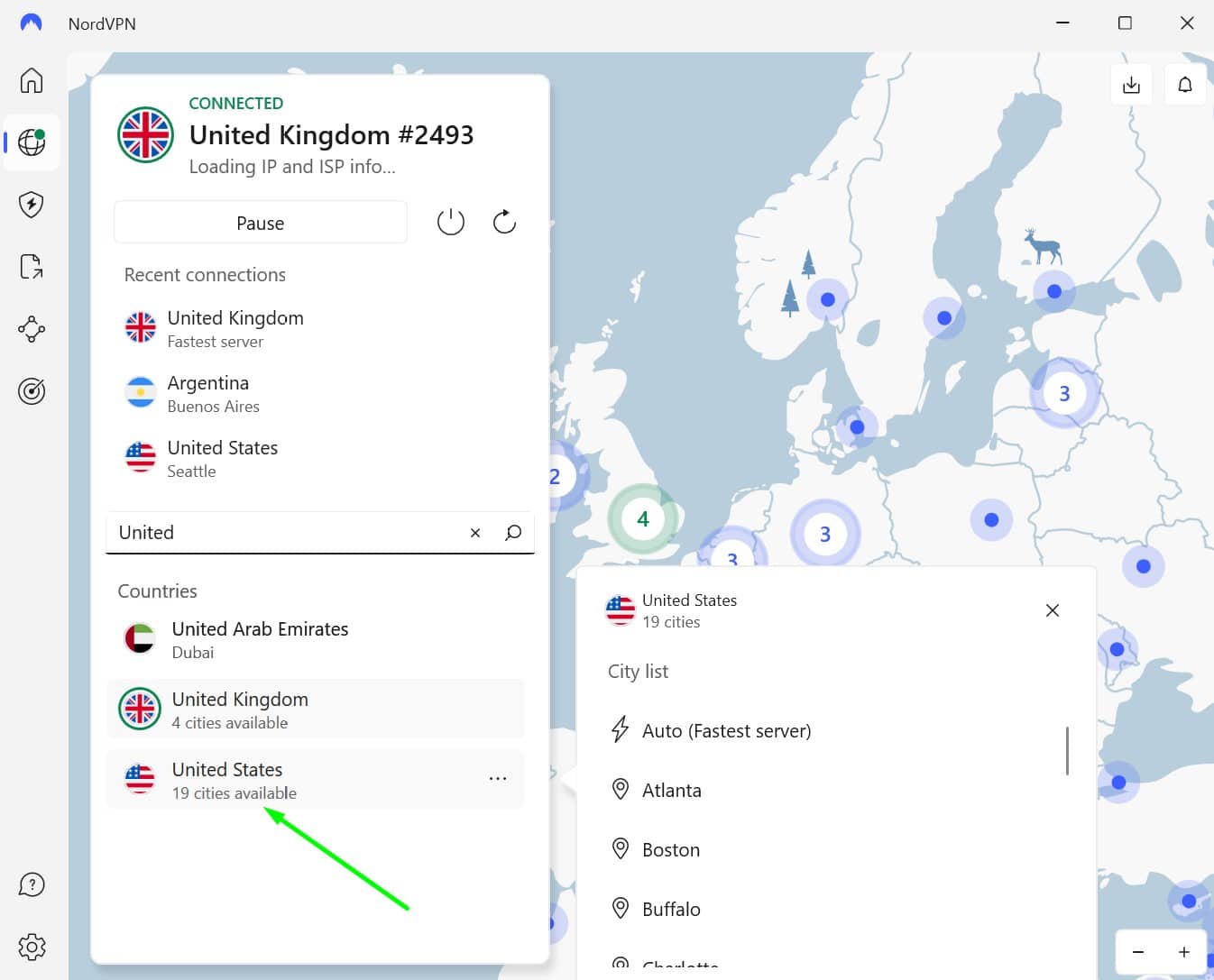The height and width of the screenshot is (980, 1214).
Task: Open the Dark Web Monitor target icon
Action: coord(32,391)
